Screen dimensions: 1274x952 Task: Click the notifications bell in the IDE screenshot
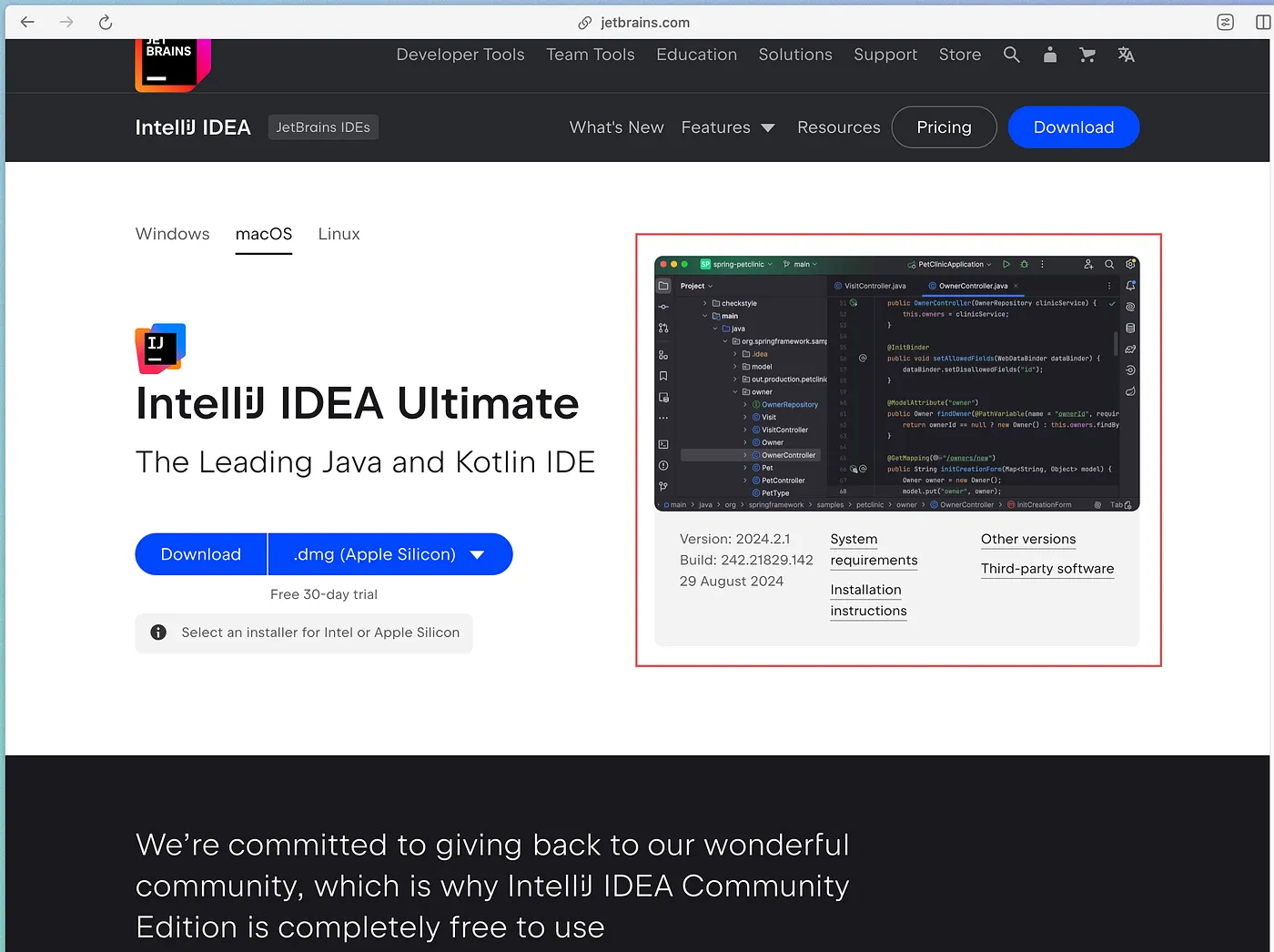[x=1130, y=286]
